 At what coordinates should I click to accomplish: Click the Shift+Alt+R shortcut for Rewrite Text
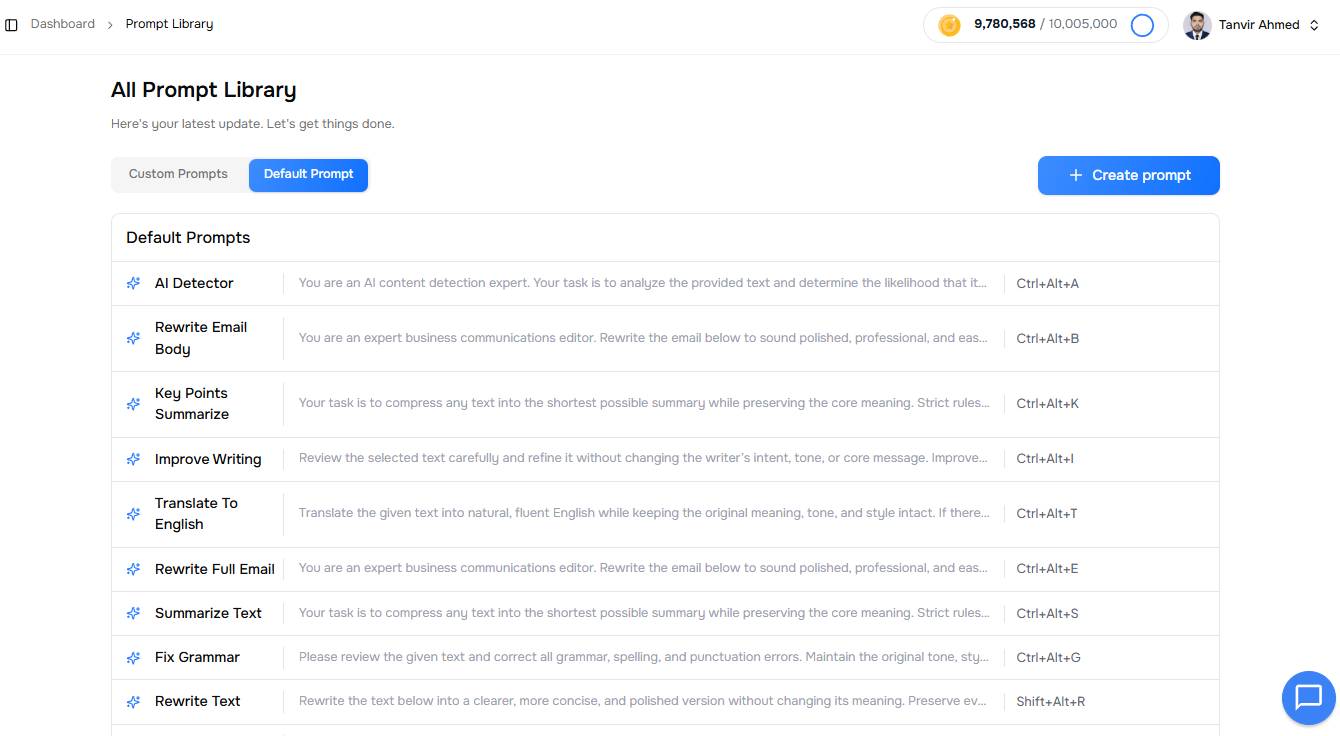(1050, 702)
